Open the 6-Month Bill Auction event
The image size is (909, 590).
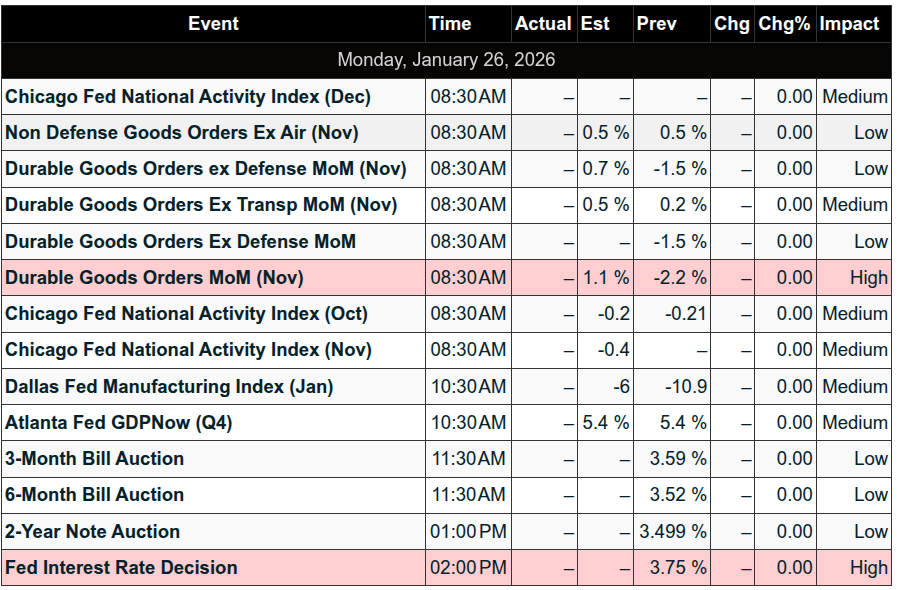[95, 495]
